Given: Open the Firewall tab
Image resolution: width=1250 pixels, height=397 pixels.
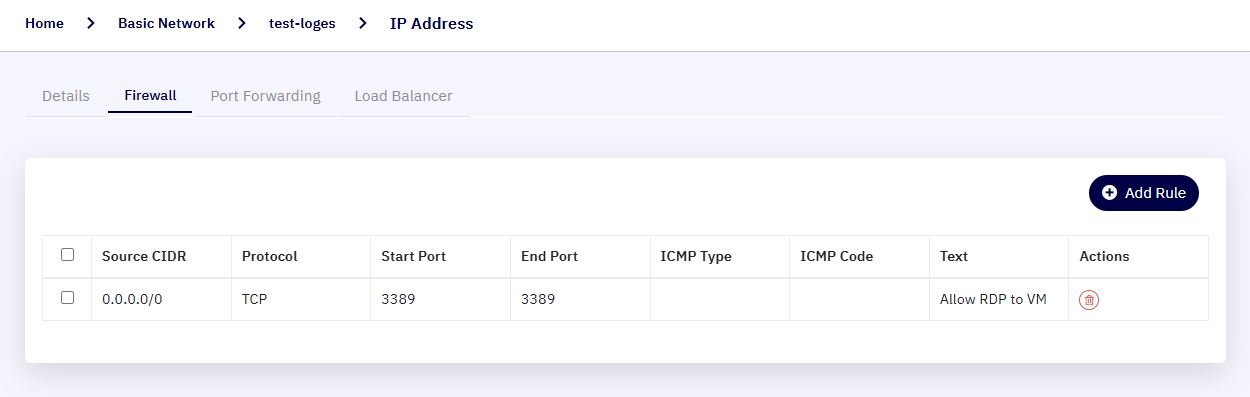Looking at the screenshot, I should (150, 96).
